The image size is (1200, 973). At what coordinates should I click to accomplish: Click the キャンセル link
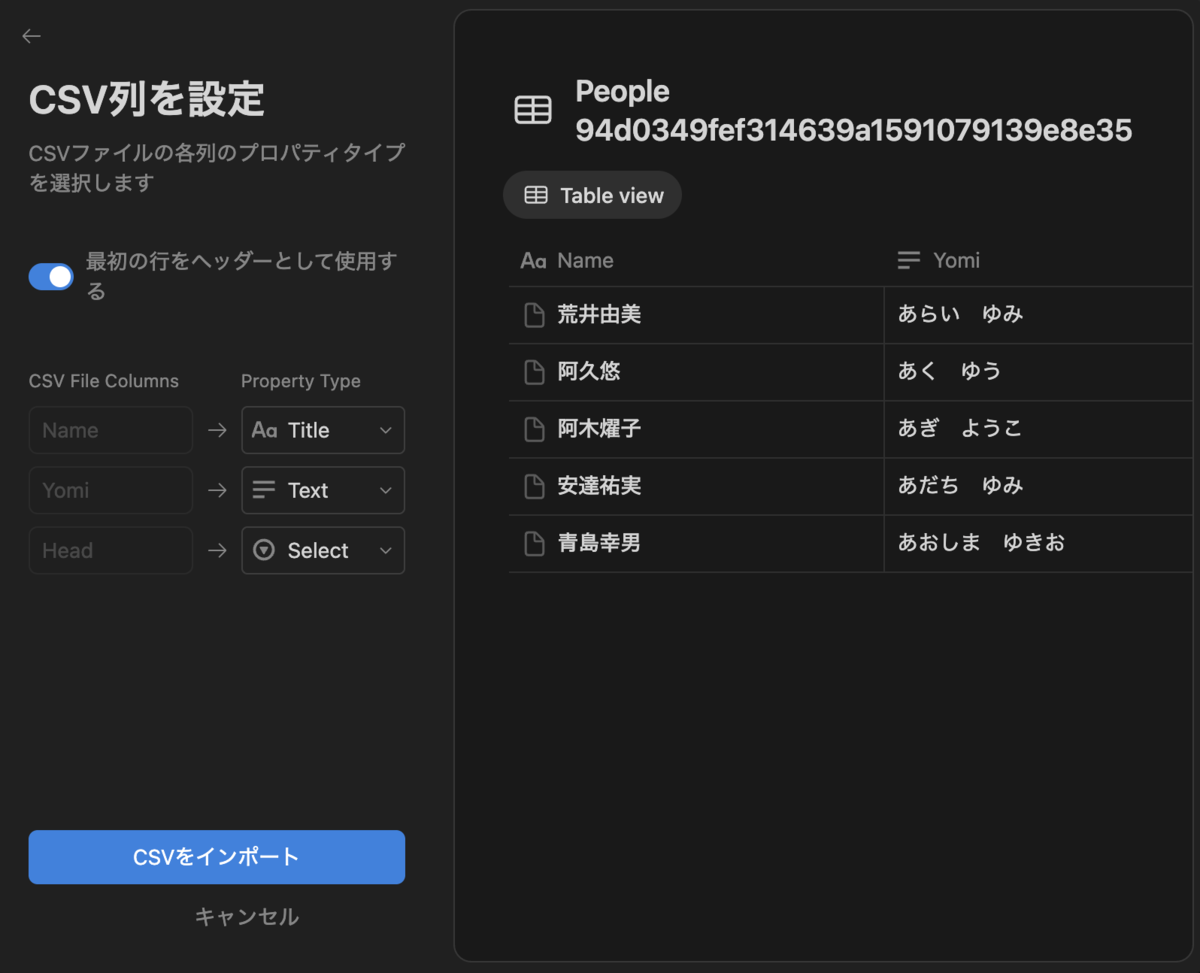pyautogui.click(x=246, y=917)
